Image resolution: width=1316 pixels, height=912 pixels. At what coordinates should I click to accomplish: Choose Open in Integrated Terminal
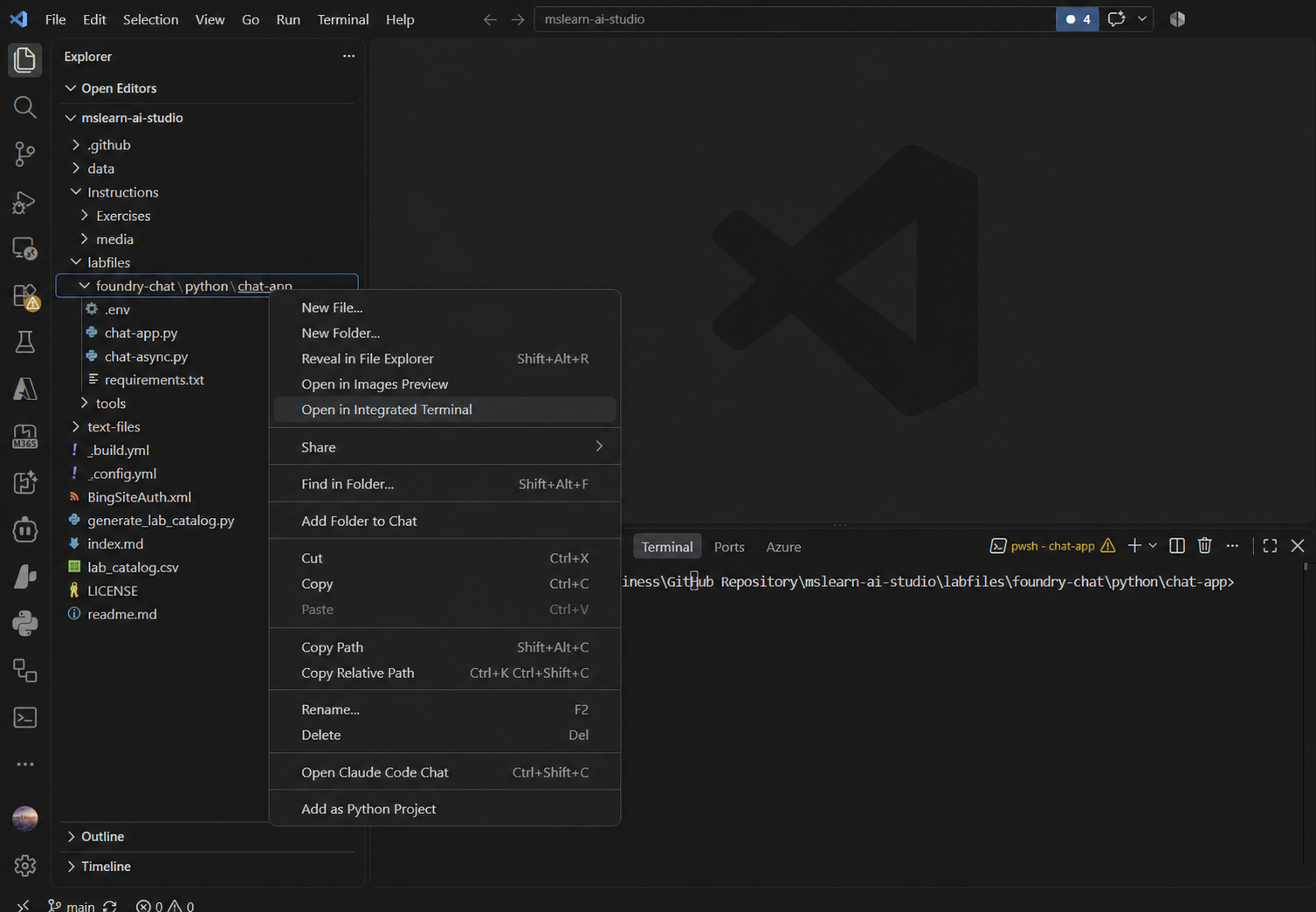tap(444, 410)
